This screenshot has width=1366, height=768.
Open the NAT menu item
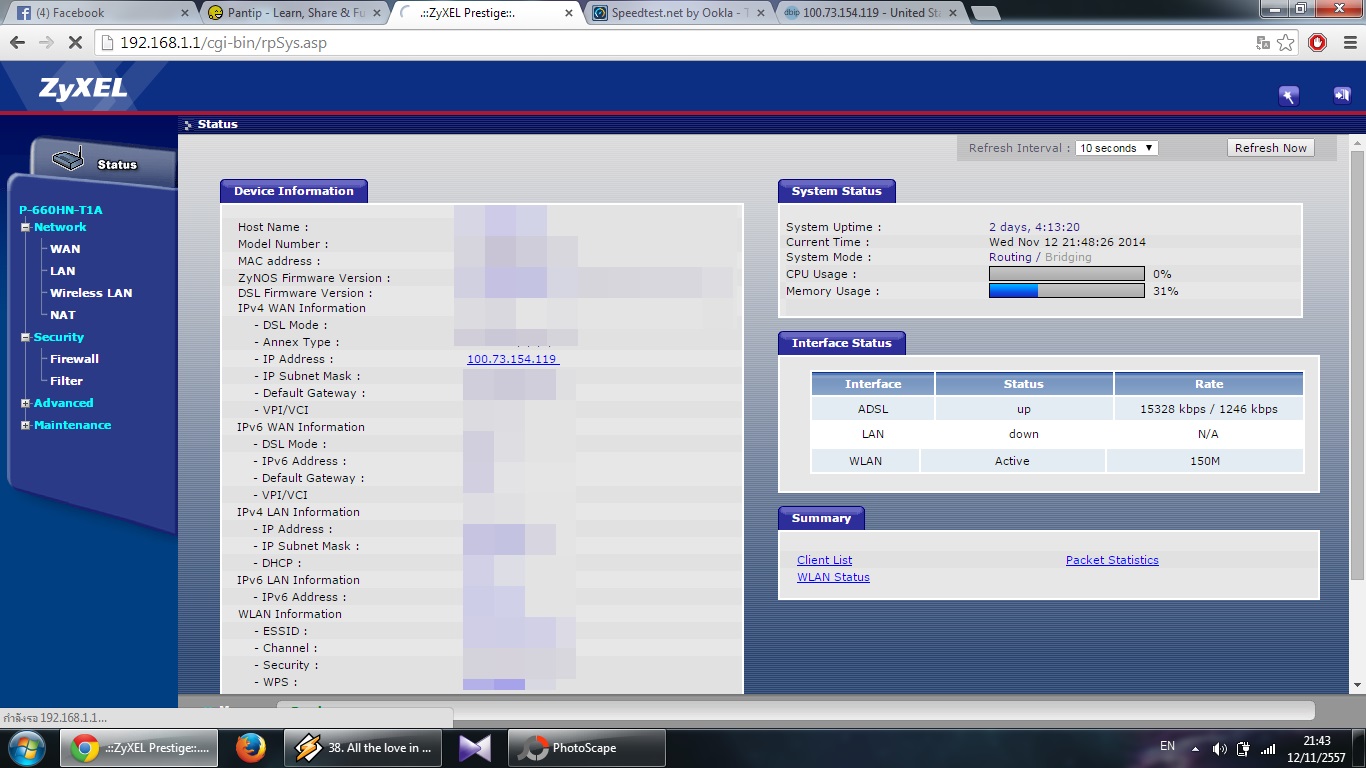(x=63, y=315)
